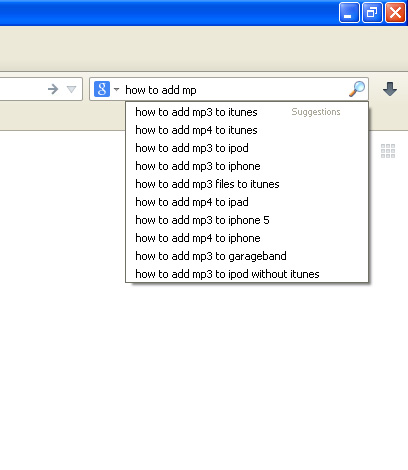The height and width of the screenshot is (470, 408).
Task: Minimize the browser window
Action: point(349,13)
